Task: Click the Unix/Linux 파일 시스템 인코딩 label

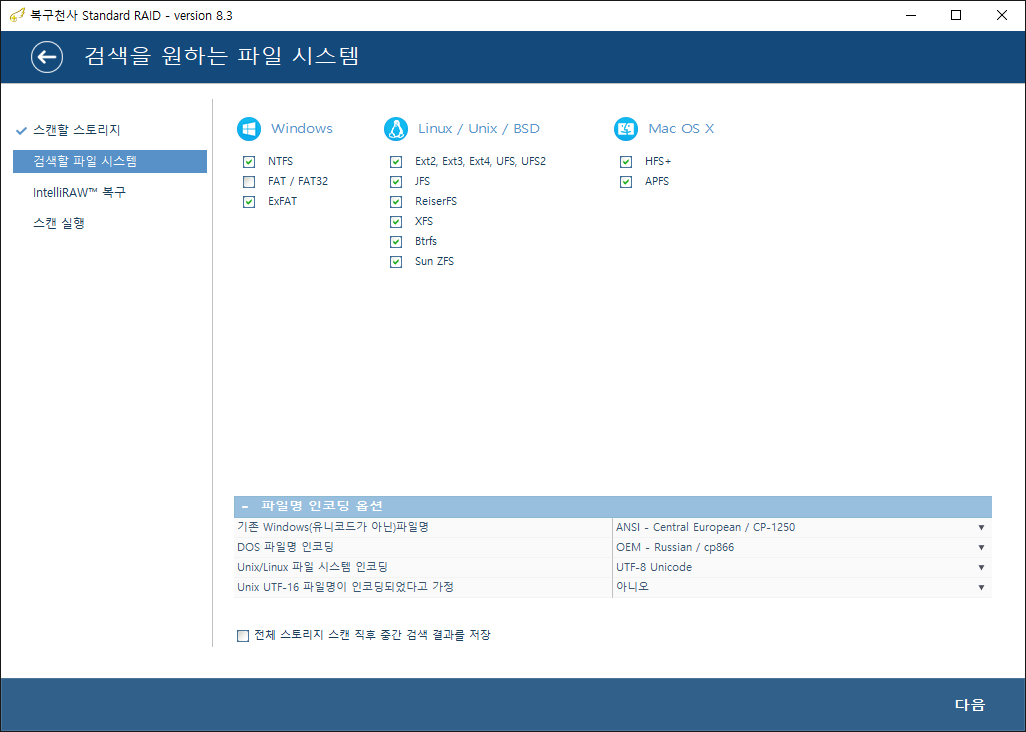Action: pos(312,567)
